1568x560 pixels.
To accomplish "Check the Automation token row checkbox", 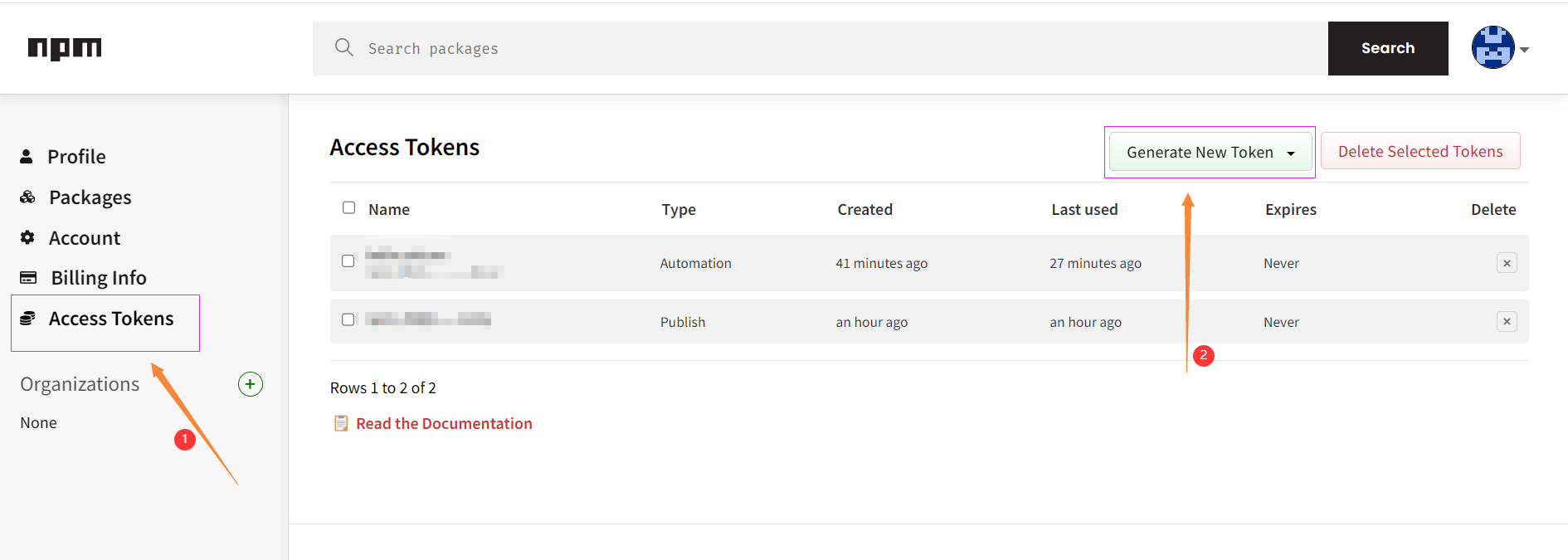I will click(348, 261).
